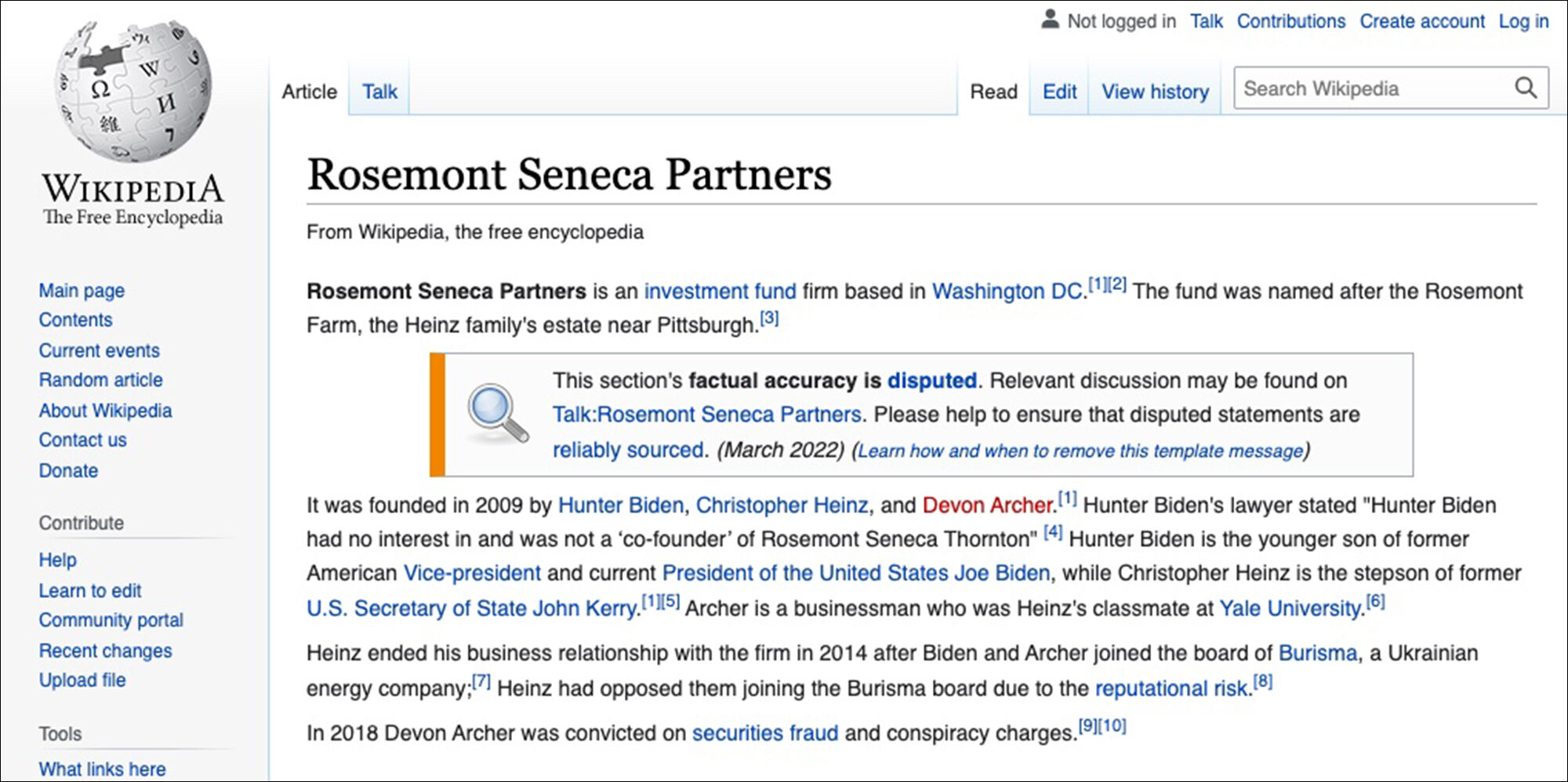Click the Wikipedia globe logo
Screen dimensions: 1568x782
tap(133, 90)
